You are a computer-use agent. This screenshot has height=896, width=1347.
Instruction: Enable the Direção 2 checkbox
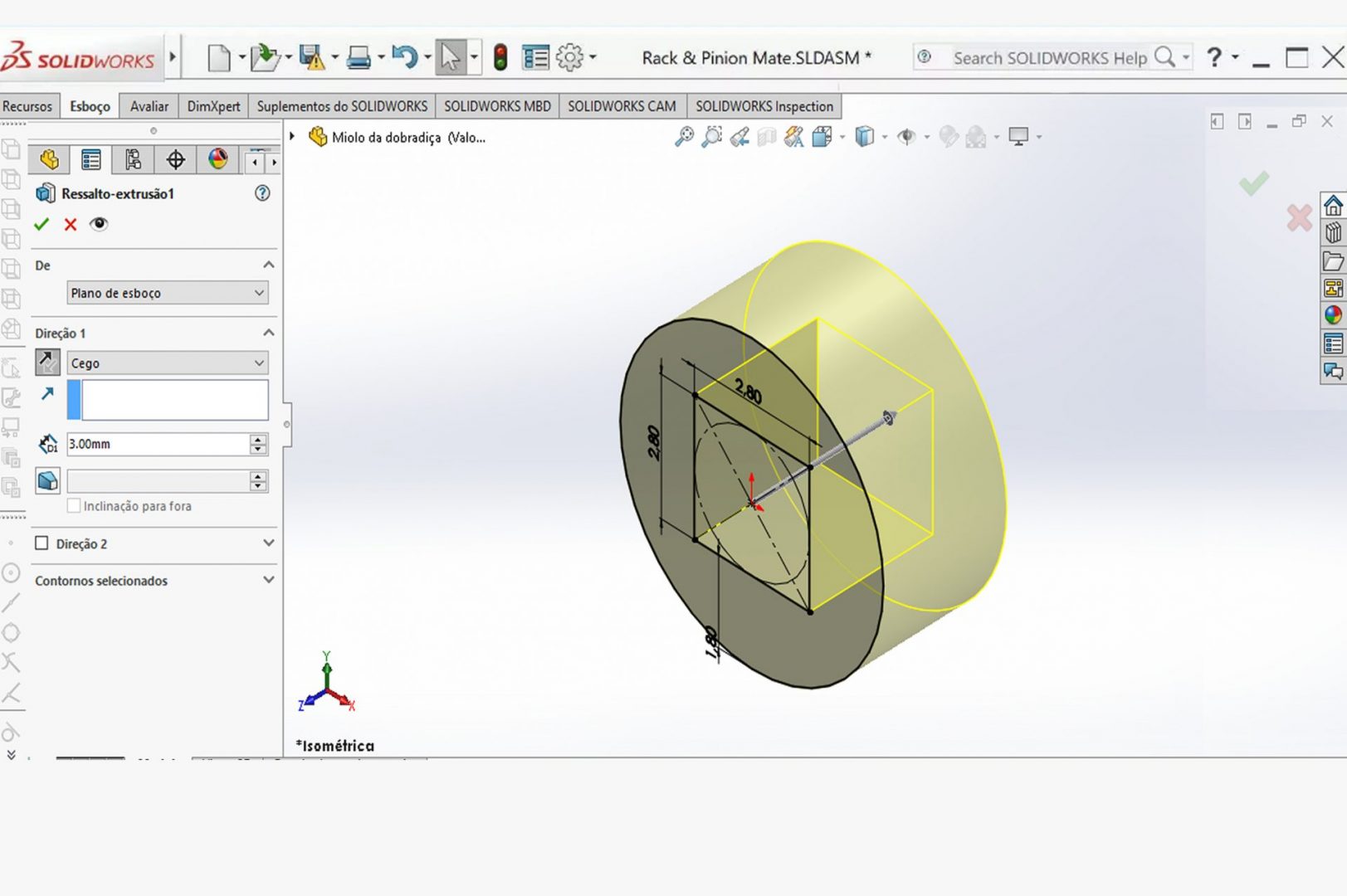tap(41, 543)
